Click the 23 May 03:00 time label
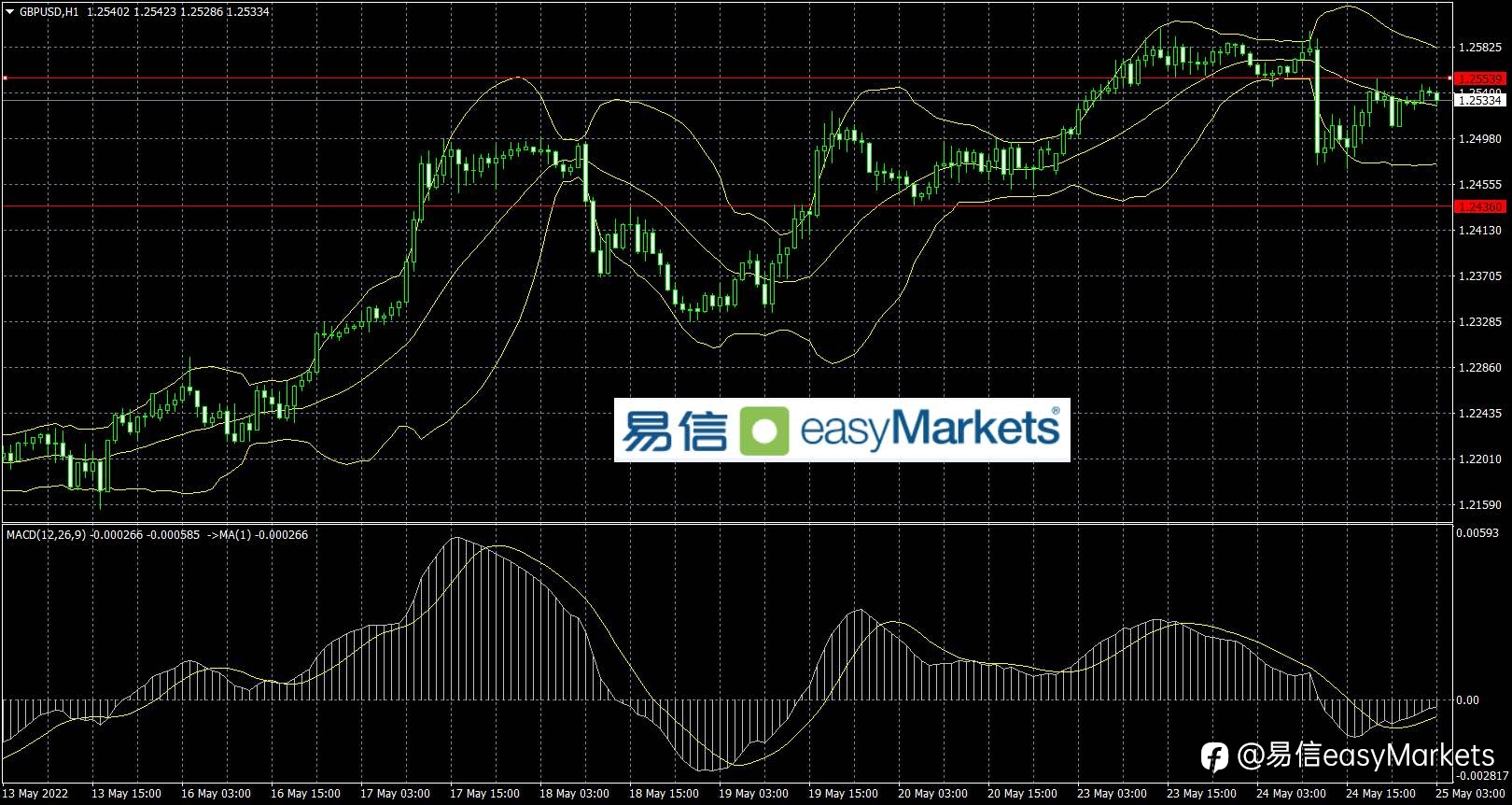Image resolution: width=1512 pixels, height=805 pixels. tap(1112, 794)
